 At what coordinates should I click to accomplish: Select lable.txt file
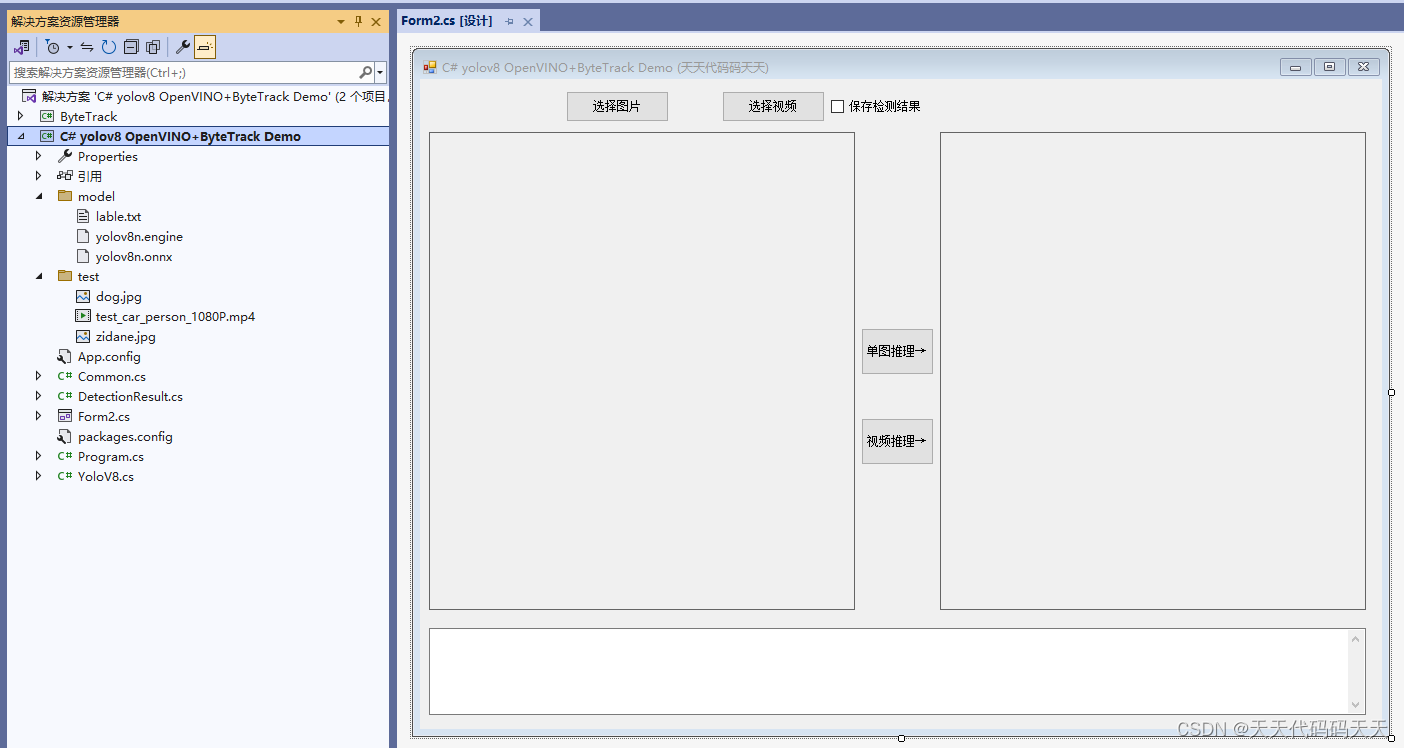click(x=118, y=216)
